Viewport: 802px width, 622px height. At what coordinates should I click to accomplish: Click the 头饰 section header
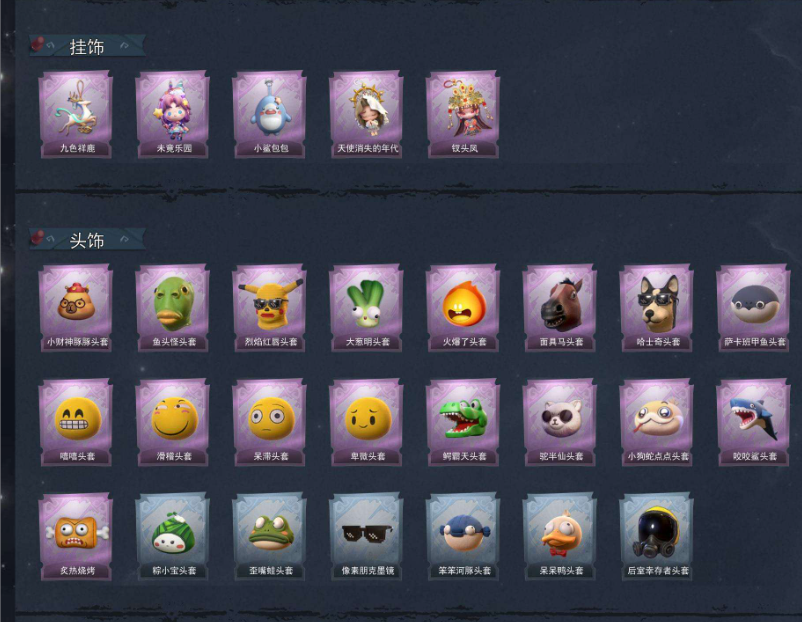coord(87,239)
